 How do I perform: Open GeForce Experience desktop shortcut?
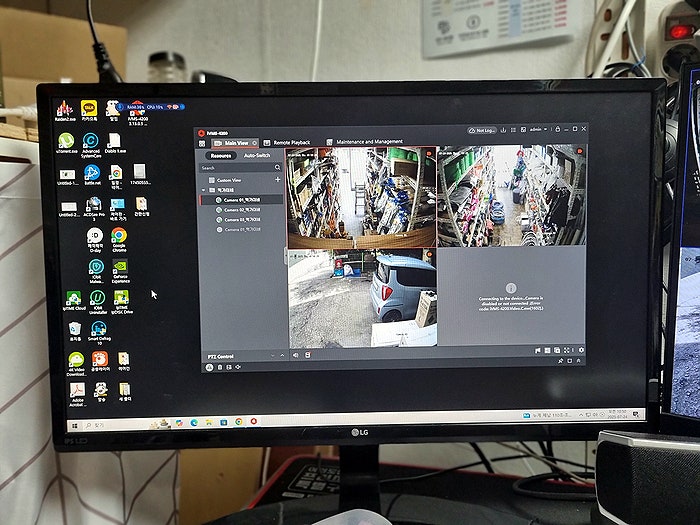pyautogui.click(x=121, y=271)
